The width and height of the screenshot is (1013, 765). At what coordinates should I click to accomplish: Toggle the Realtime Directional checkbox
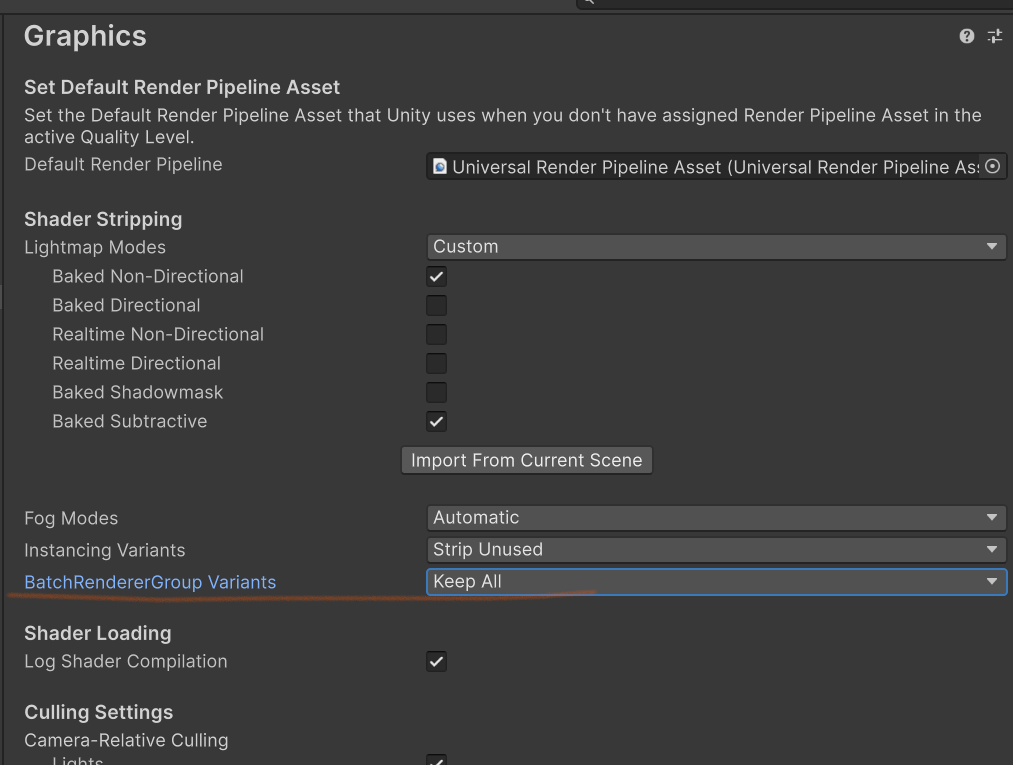pos(437,364)
